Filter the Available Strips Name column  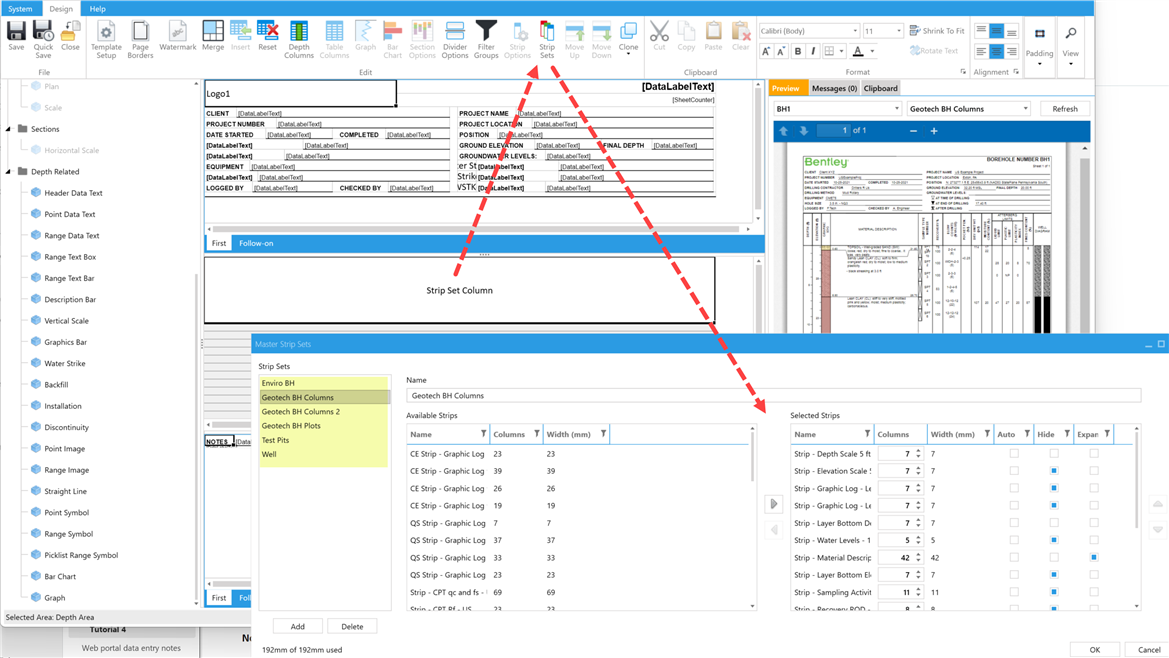[483, 434]
